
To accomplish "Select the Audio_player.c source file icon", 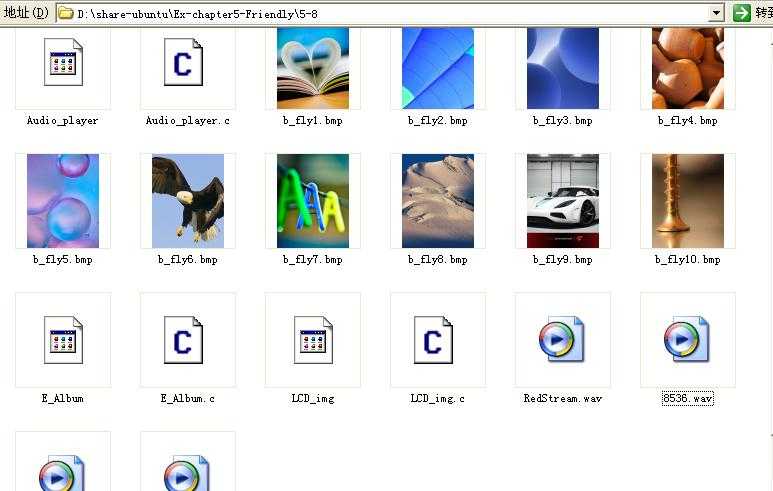I will 183,62.
